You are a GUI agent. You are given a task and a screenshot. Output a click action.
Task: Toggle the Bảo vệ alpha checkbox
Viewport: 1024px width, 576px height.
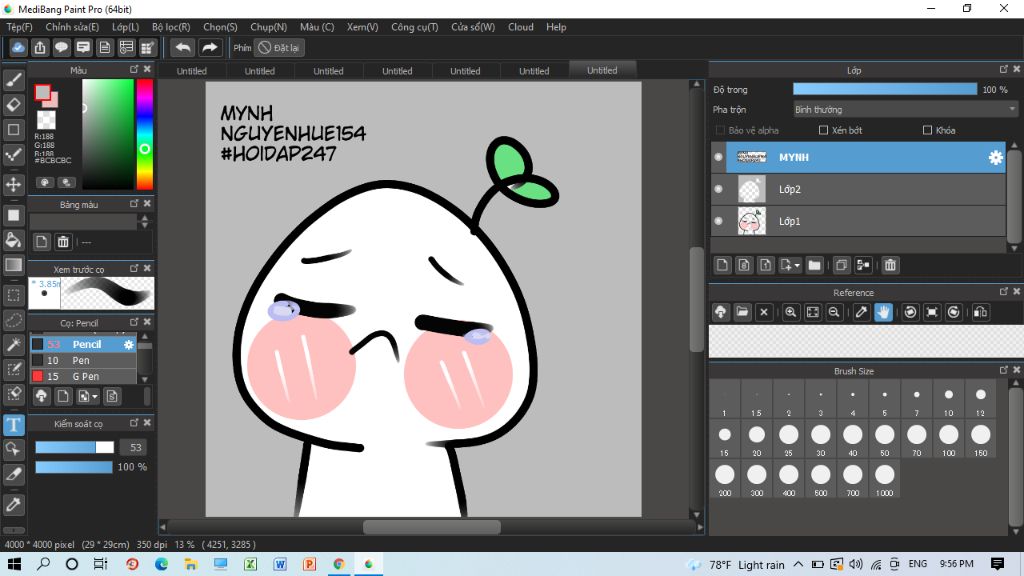pos(720,130)
